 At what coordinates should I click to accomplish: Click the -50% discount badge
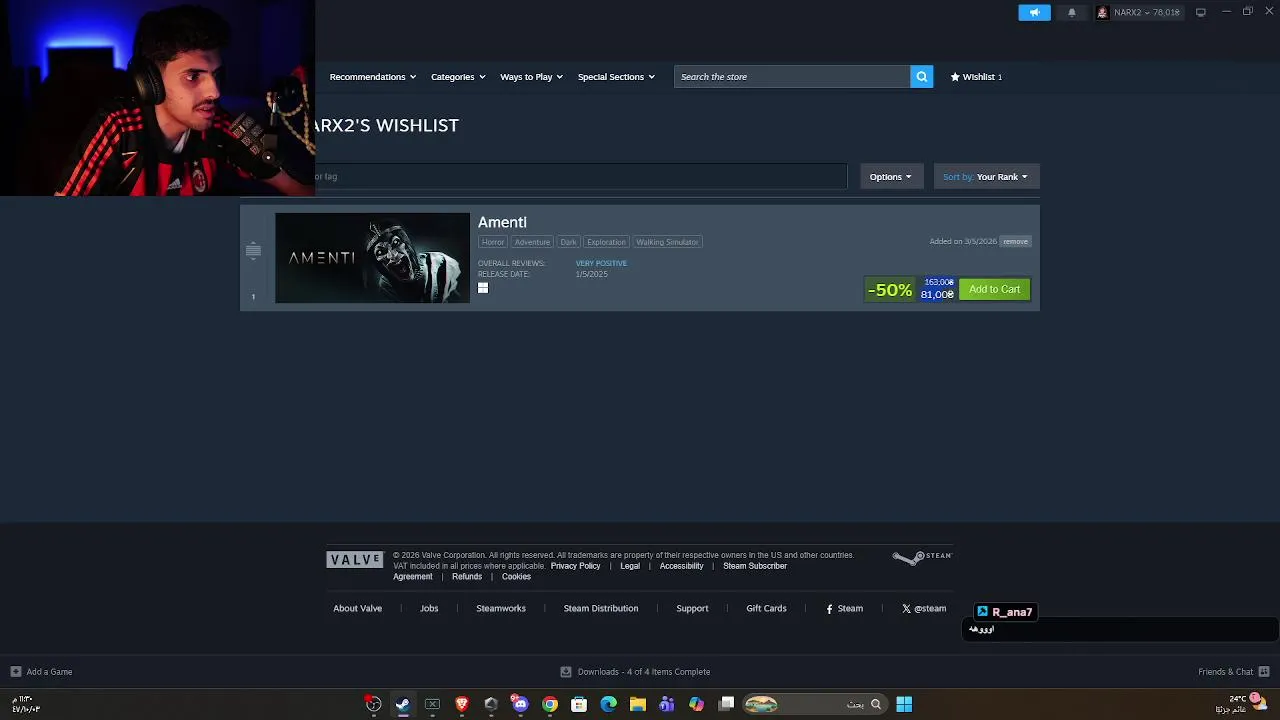pos(890,290)
